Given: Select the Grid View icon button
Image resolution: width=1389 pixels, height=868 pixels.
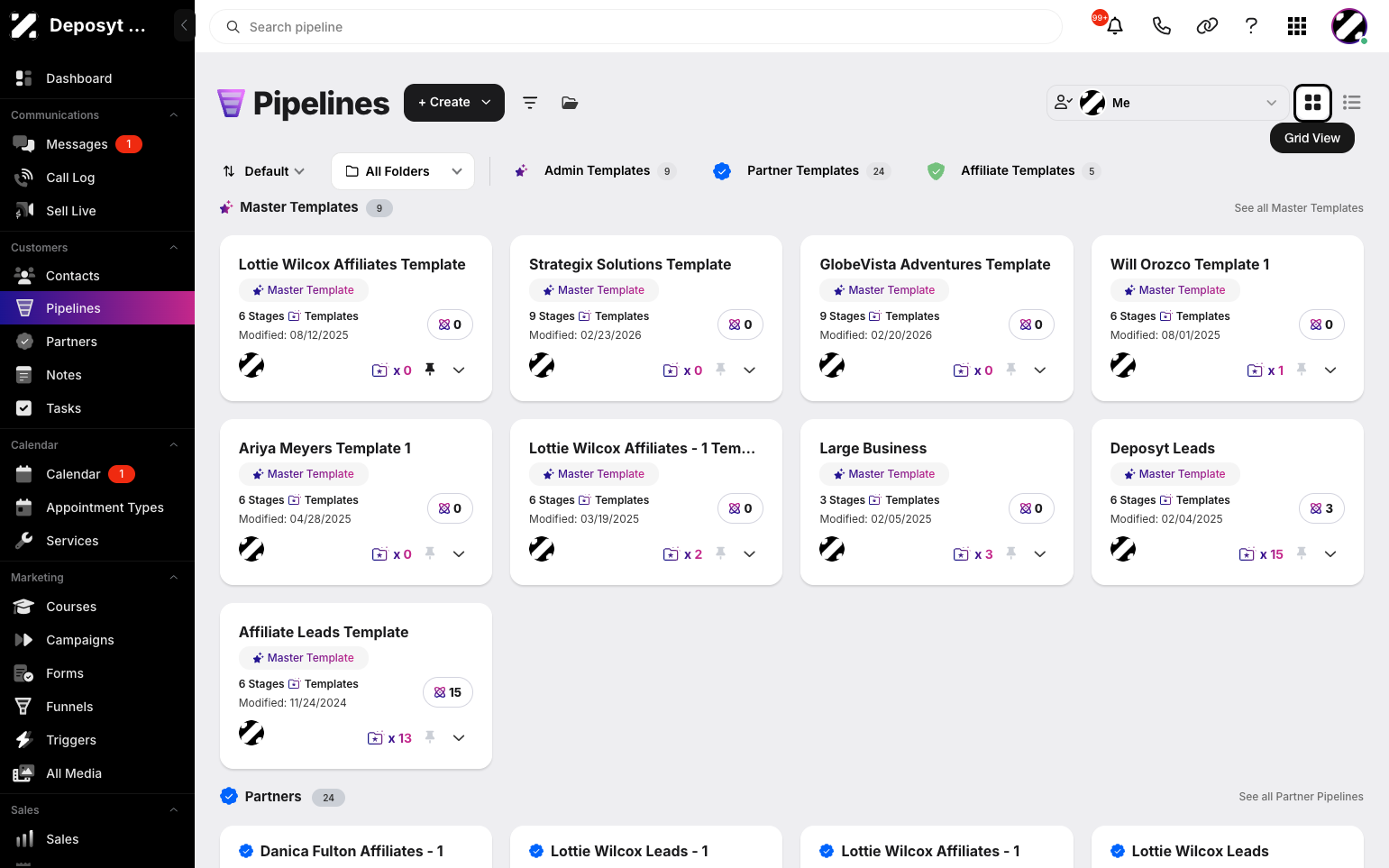Looking at the screenshot, I should click(x=1312, y=103).
